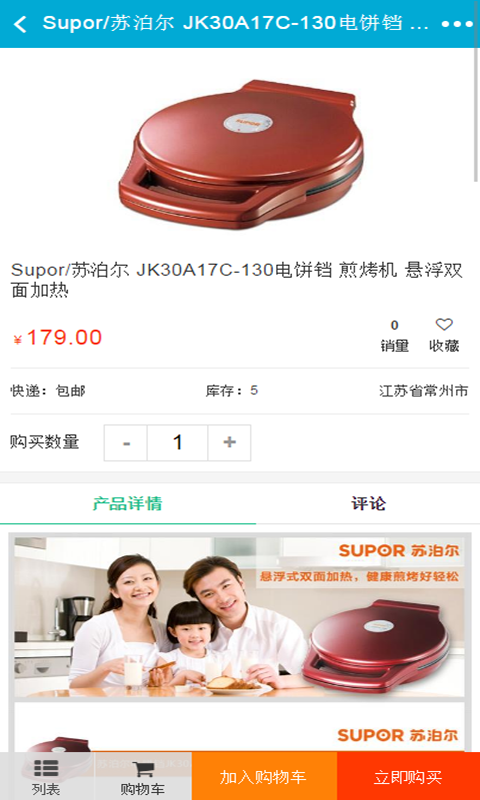This screenshot has height=800, width=480.
Task: Tap the 销量 sales count
Action: [x=394, y=337]
